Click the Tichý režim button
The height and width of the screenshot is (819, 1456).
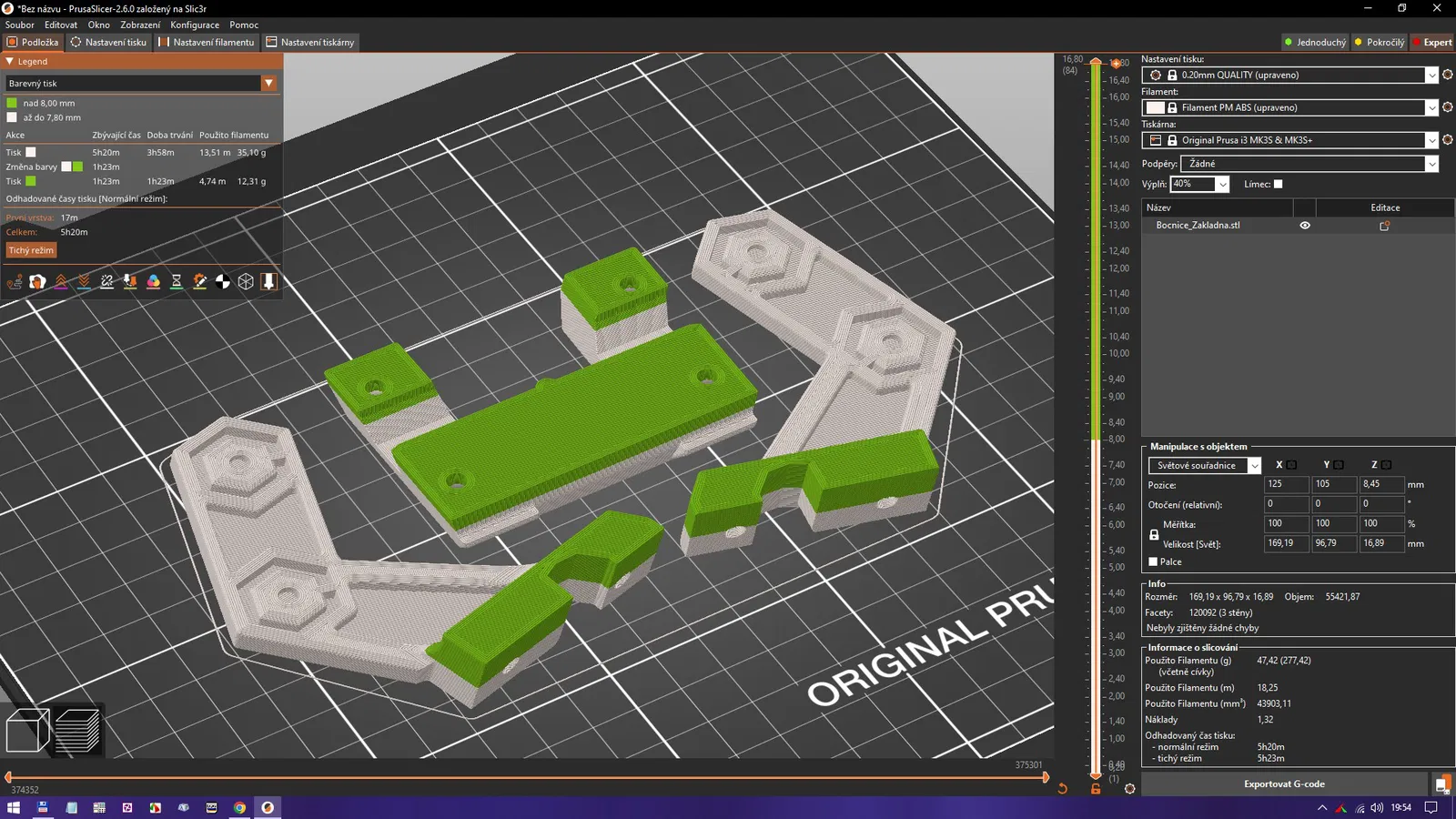click(31, 250)
